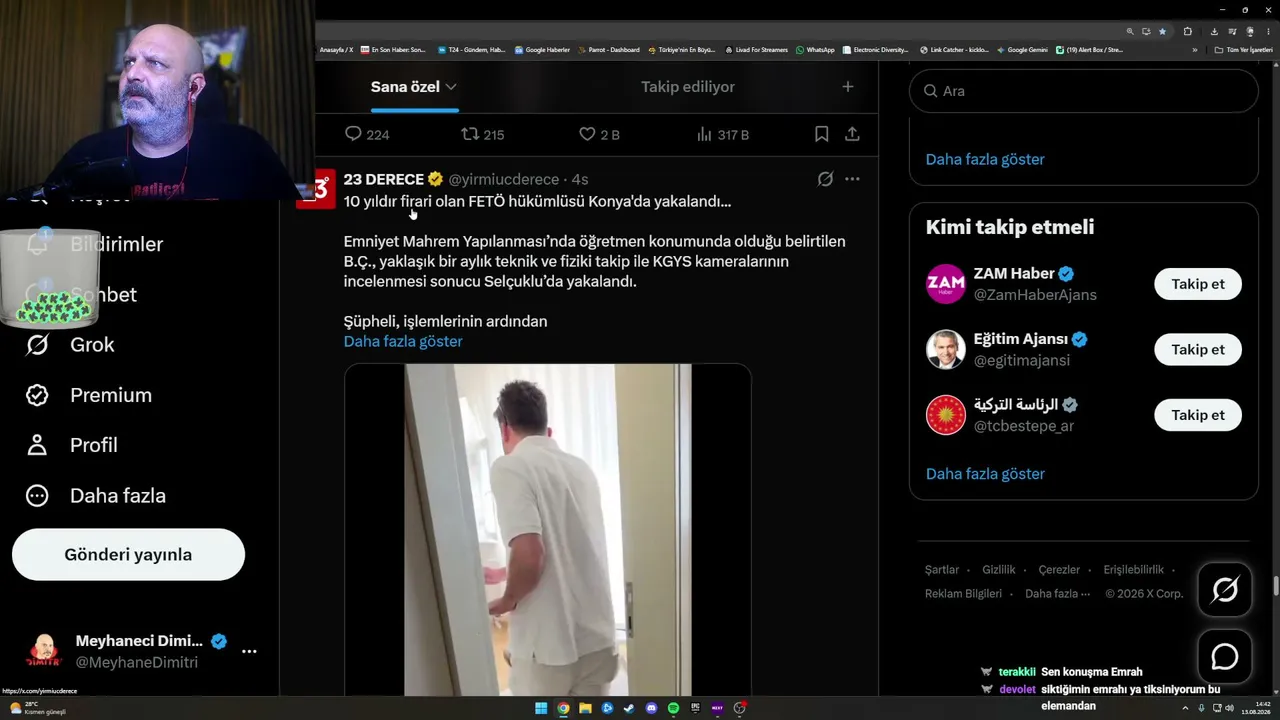Click Gönderi yayınla button

point(128,555)
